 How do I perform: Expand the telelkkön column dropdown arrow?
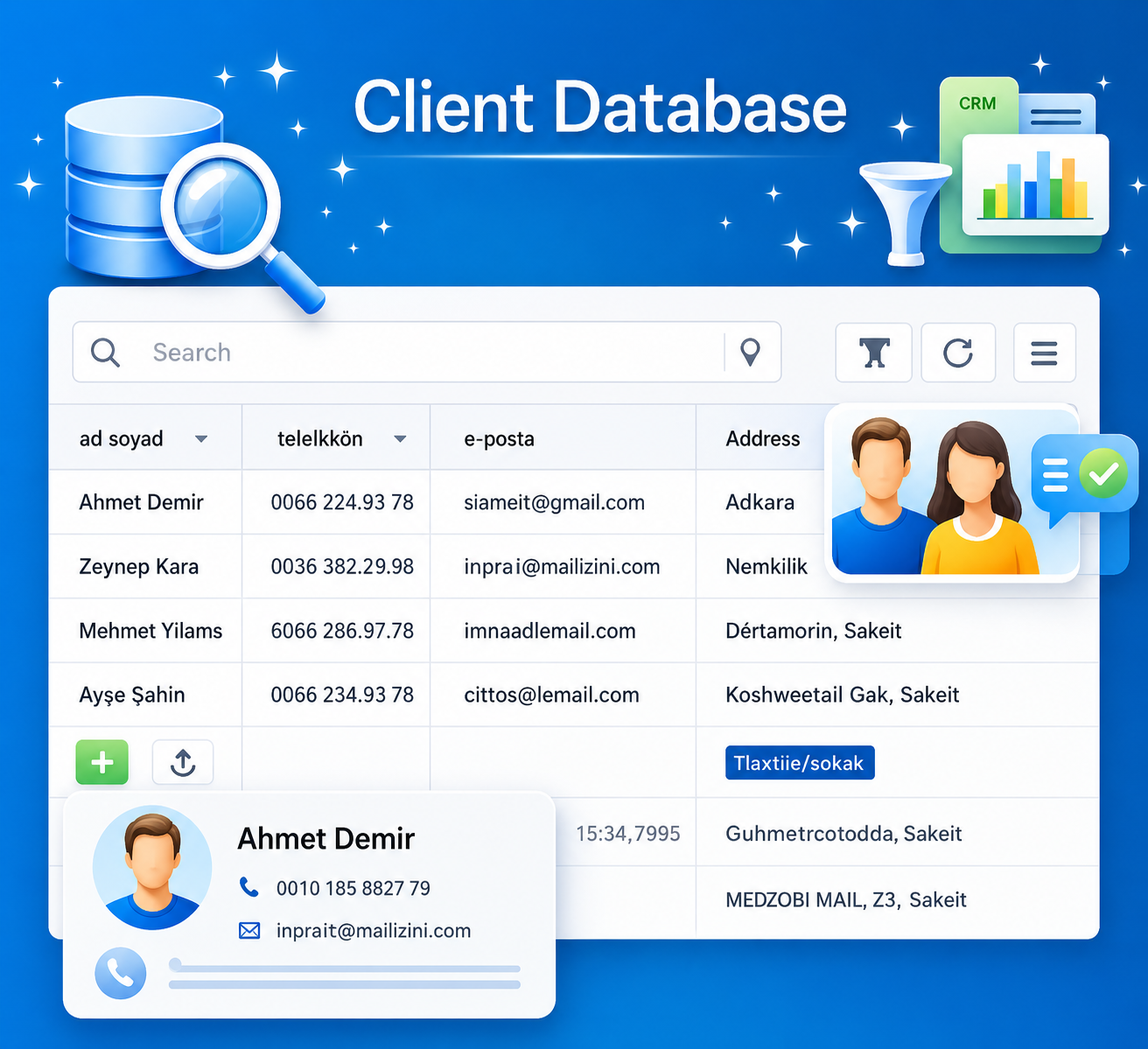point(400,439)
